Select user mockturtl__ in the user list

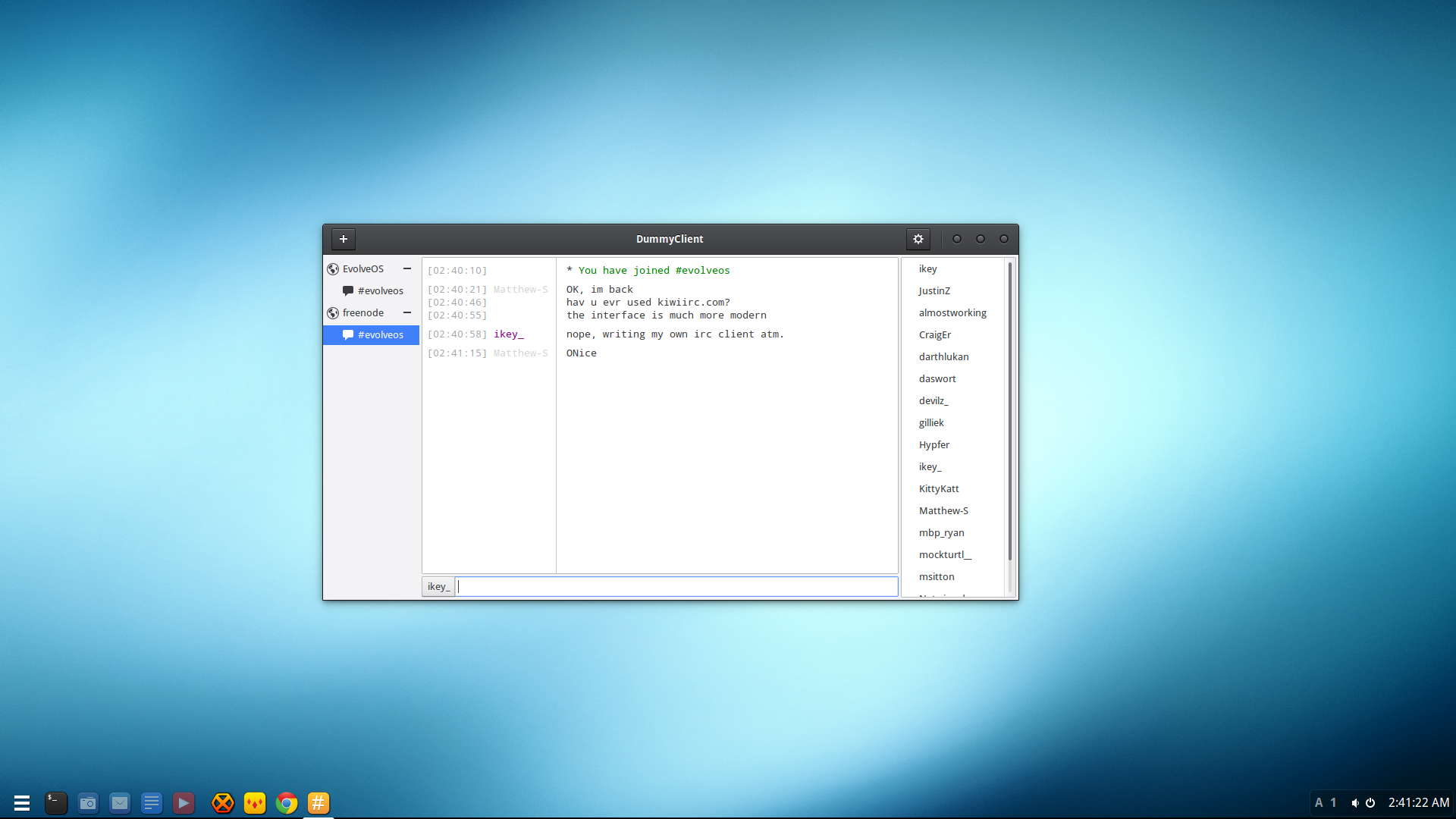tap(945, 555)
